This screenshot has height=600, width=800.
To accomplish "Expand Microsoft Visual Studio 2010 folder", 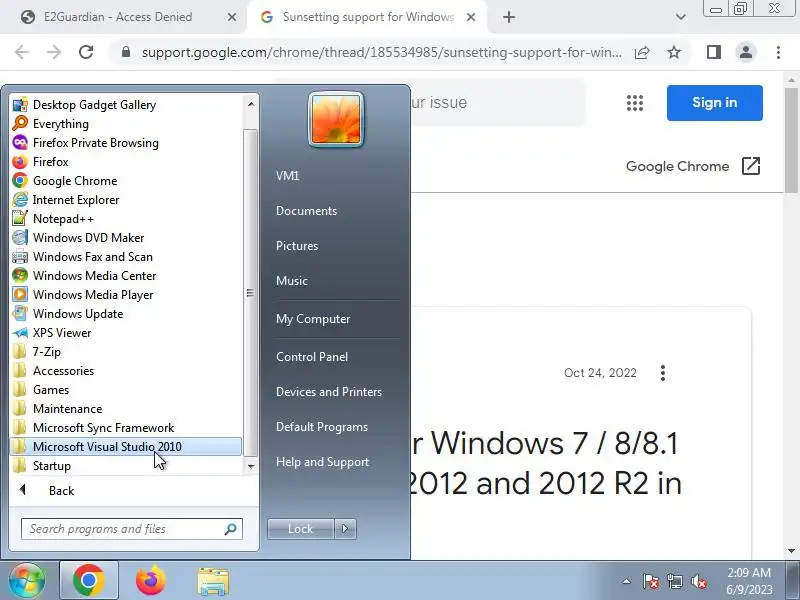I will pos(126,446).
